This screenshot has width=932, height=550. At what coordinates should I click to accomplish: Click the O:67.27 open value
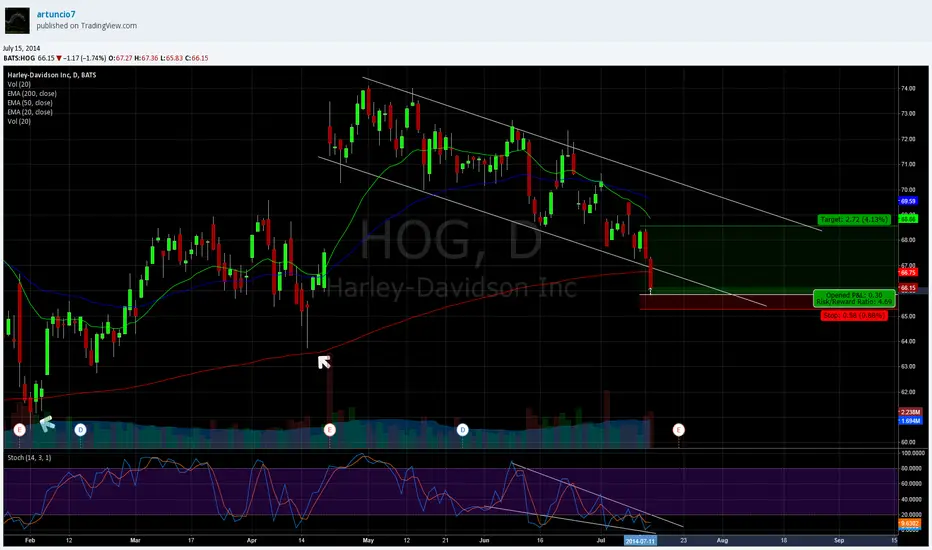pos(121,58)
